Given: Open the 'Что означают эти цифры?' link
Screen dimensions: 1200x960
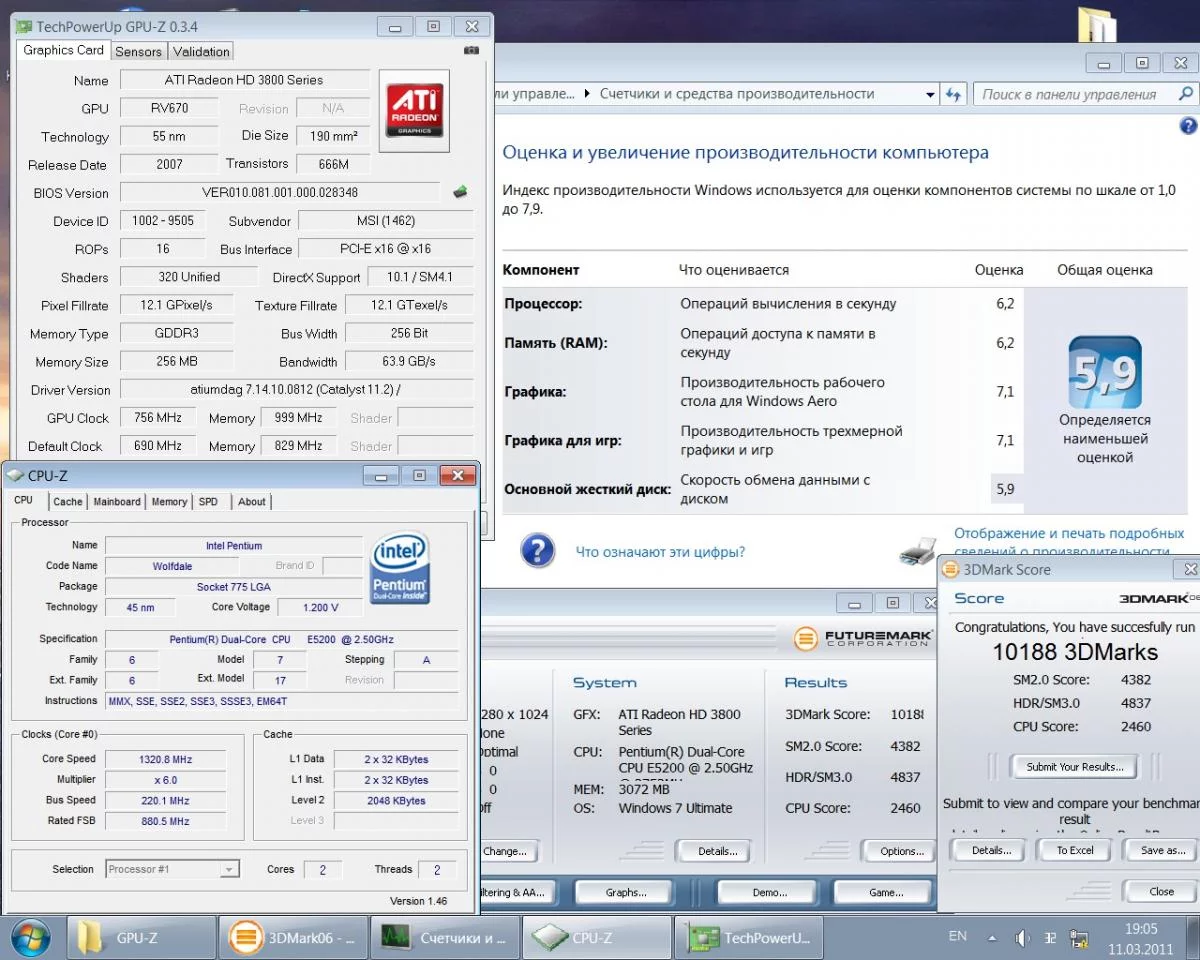Looking at the screenshot, I should coord(660,552).
